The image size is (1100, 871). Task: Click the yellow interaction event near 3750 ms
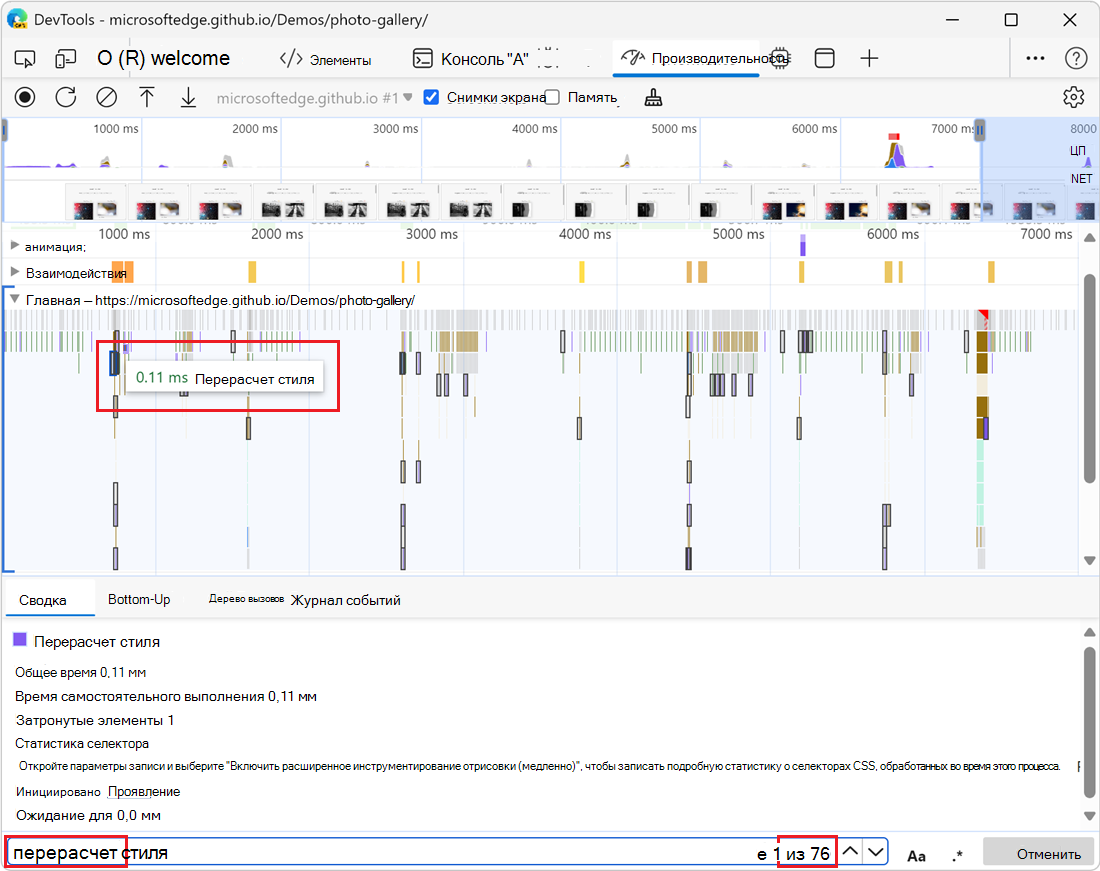coord(582,271)
